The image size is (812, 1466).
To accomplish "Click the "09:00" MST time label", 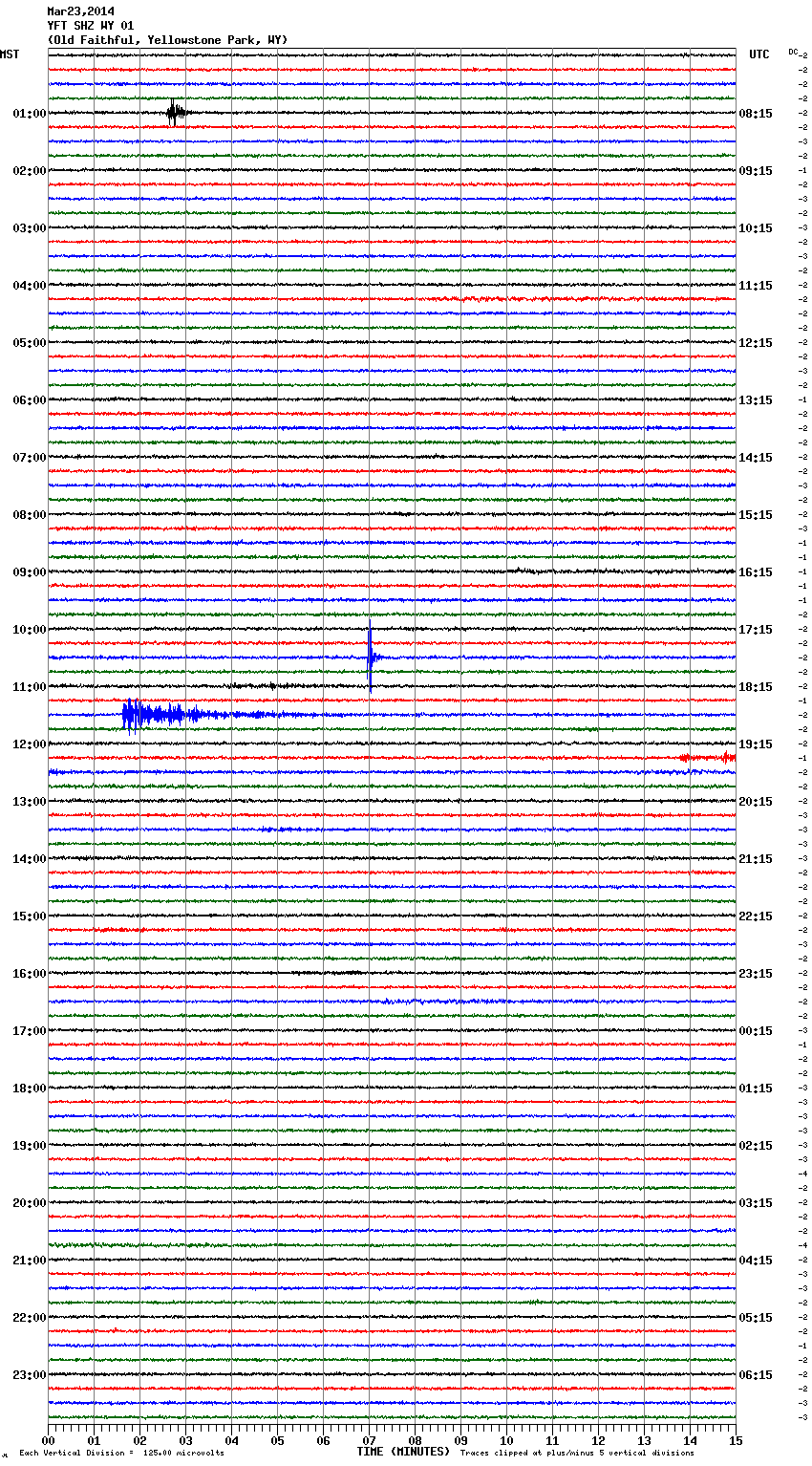I will (x=30, y=572).
